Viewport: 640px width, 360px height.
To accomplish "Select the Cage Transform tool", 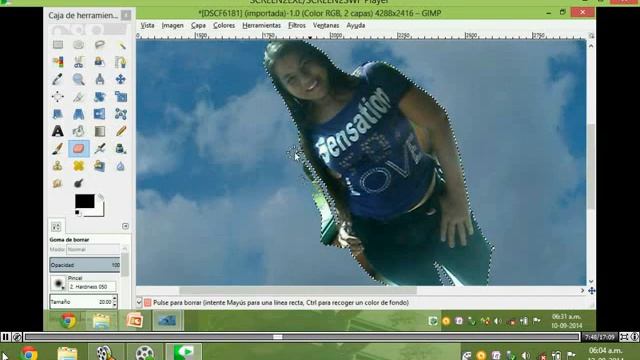I will 121,113.
